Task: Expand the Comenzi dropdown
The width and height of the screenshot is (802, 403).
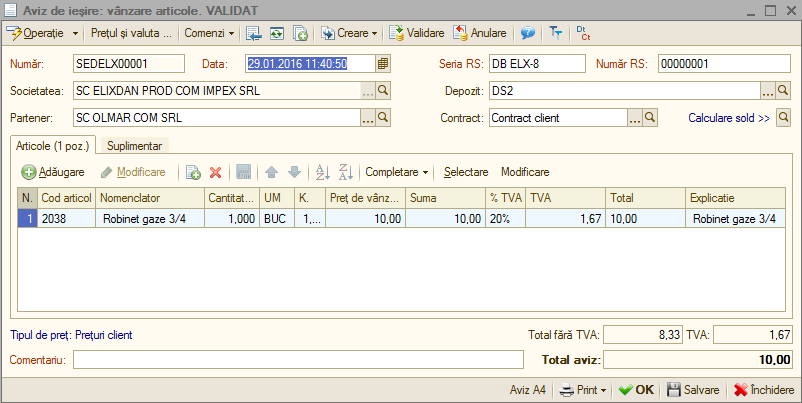Action: point(209,33)
